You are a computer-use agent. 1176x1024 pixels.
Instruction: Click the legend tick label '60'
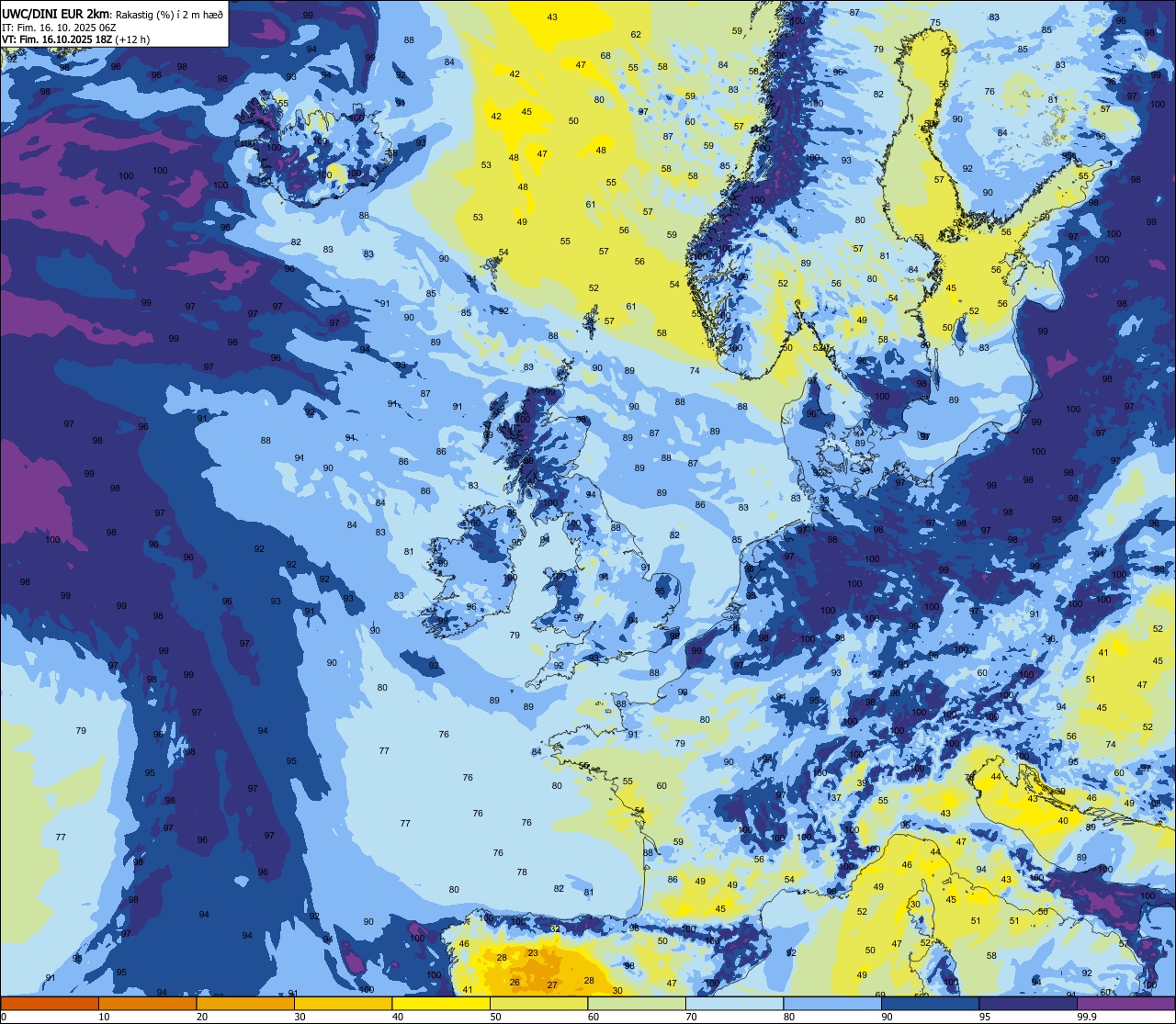click(x=594, y=1017)
